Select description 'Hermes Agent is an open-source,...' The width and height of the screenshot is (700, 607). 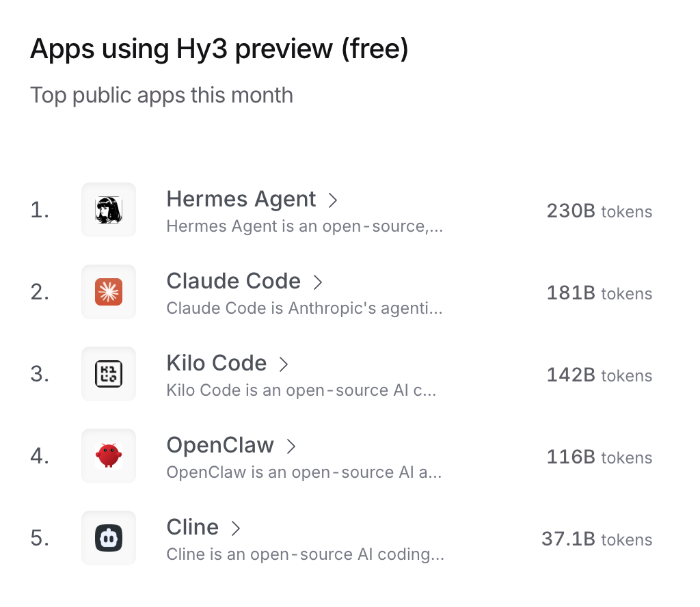(x=304, y=226)
